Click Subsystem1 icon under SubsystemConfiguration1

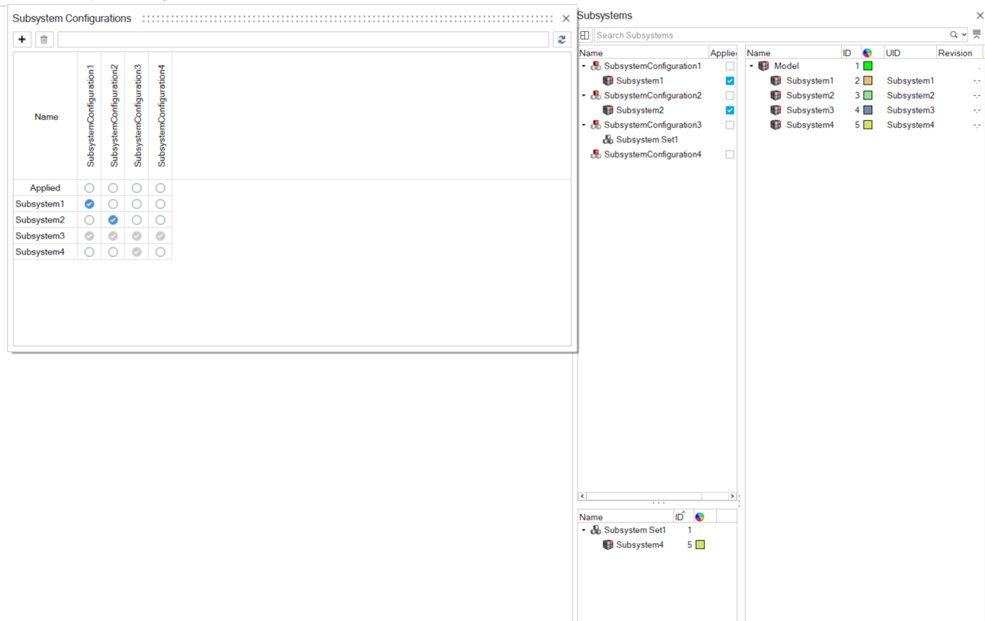click(607, 80)
